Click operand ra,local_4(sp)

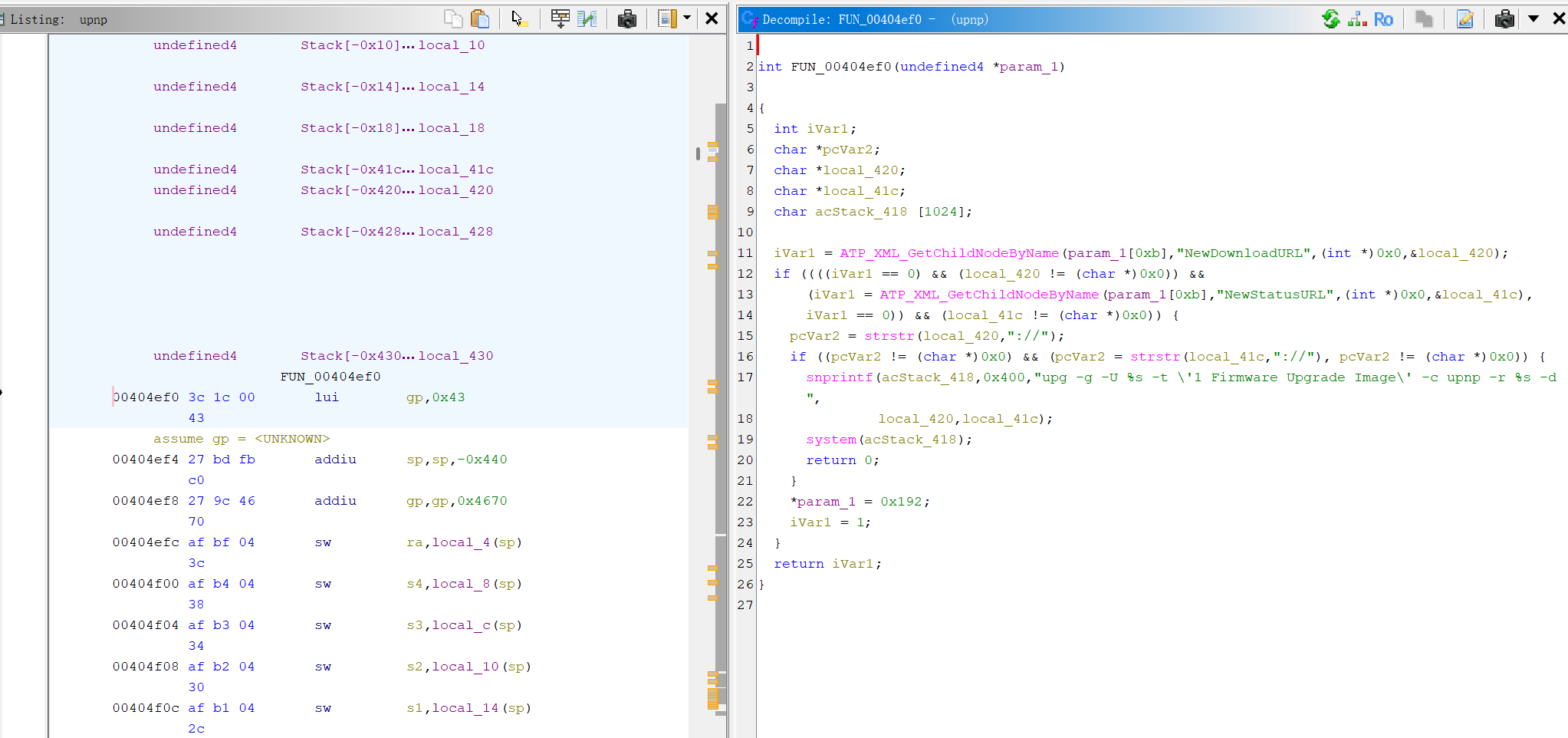(x=464, y=542)
